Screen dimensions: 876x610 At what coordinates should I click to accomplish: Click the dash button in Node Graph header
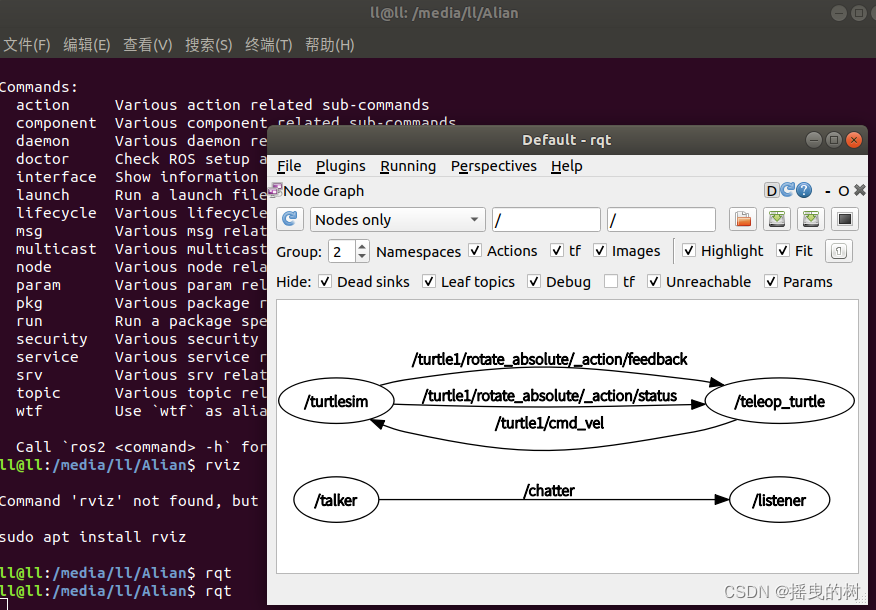coord(828,192)
